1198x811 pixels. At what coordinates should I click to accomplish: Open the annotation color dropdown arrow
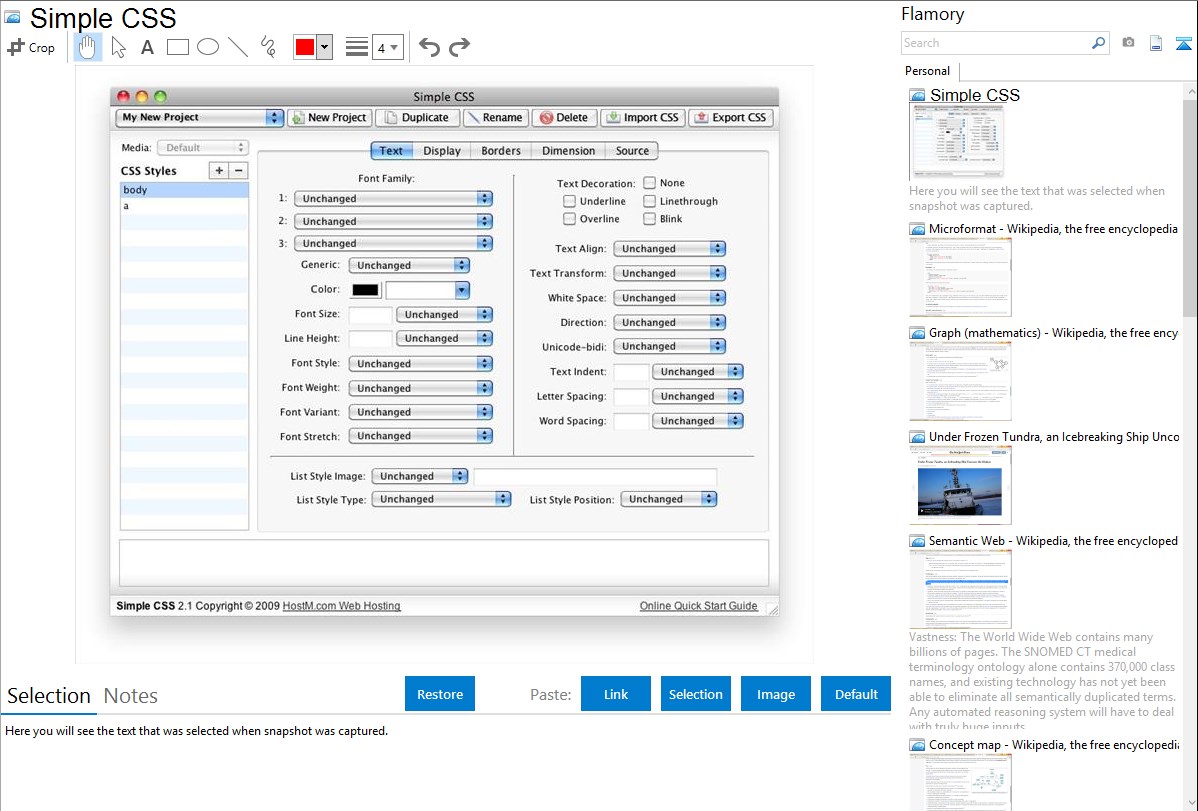(x=325, y=47)
